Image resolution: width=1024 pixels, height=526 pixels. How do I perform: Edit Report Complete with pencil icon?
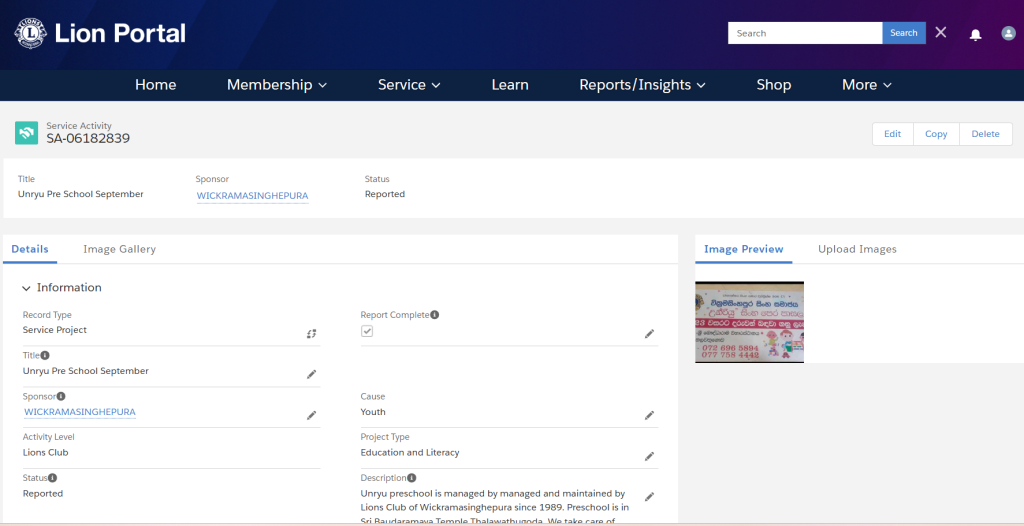(x=649, y=333)
